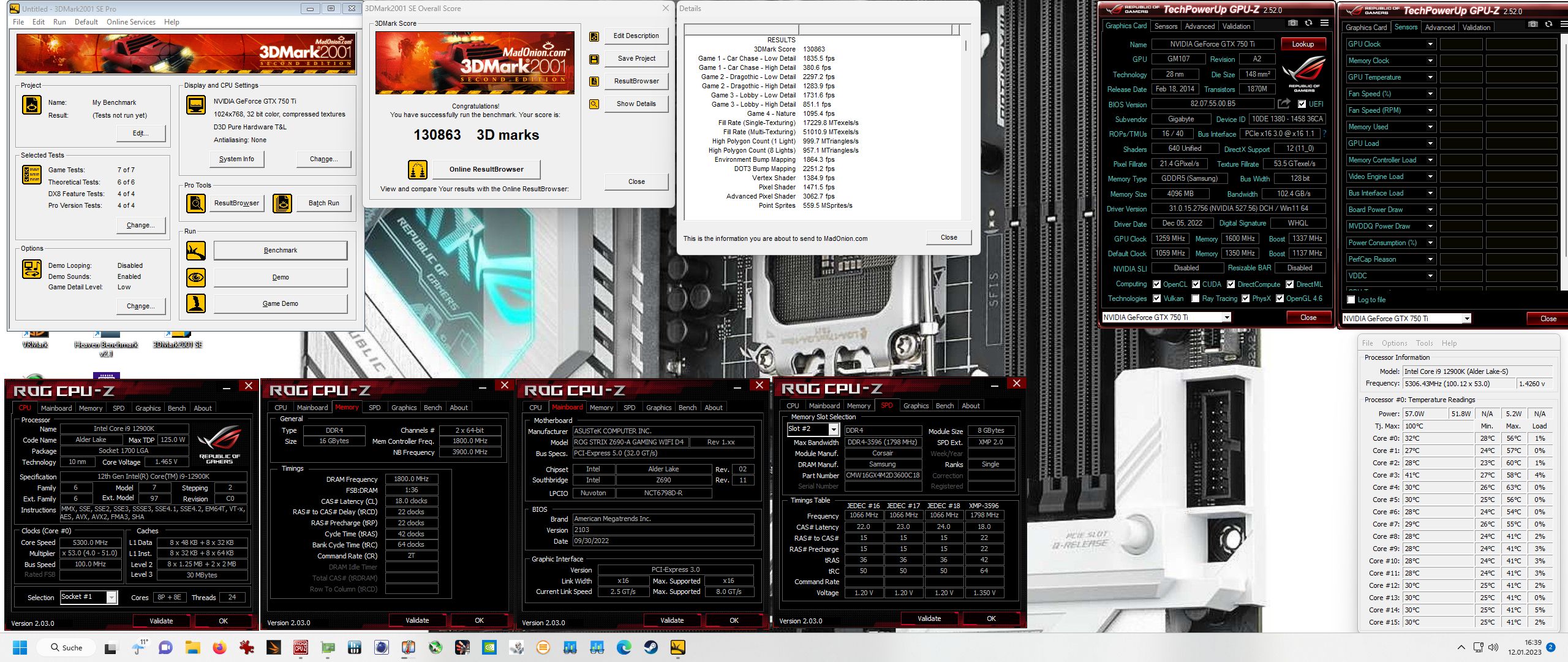
Task: Click the ResultBrowser icon under Pro Tools
Action: point(196,204)
